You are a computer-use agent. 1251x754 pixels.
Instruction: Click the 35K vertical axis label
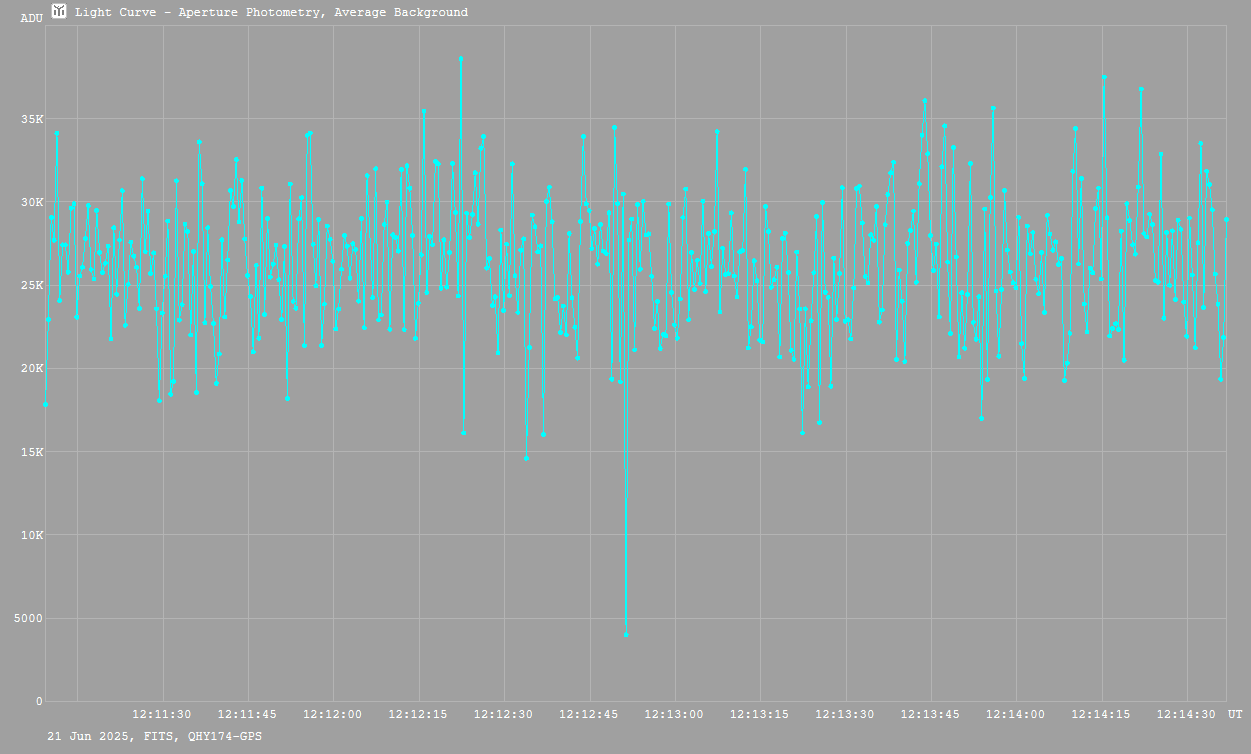(x=33, y=119)
